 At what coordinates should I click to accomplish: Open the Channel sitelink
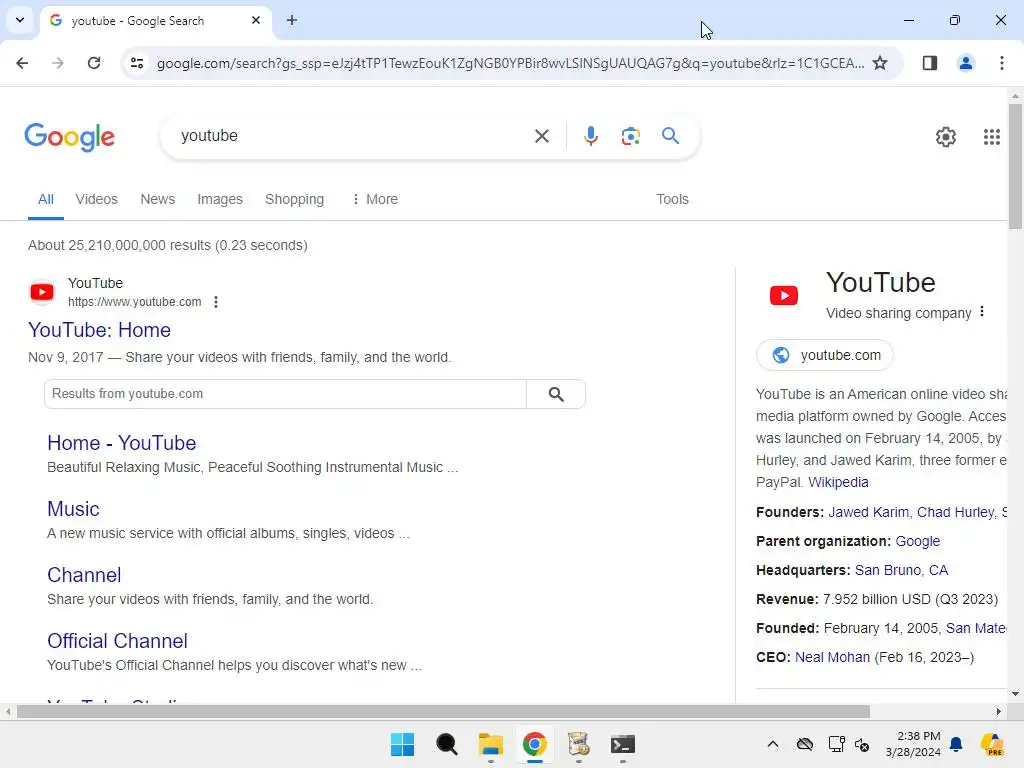pos(84,575)
